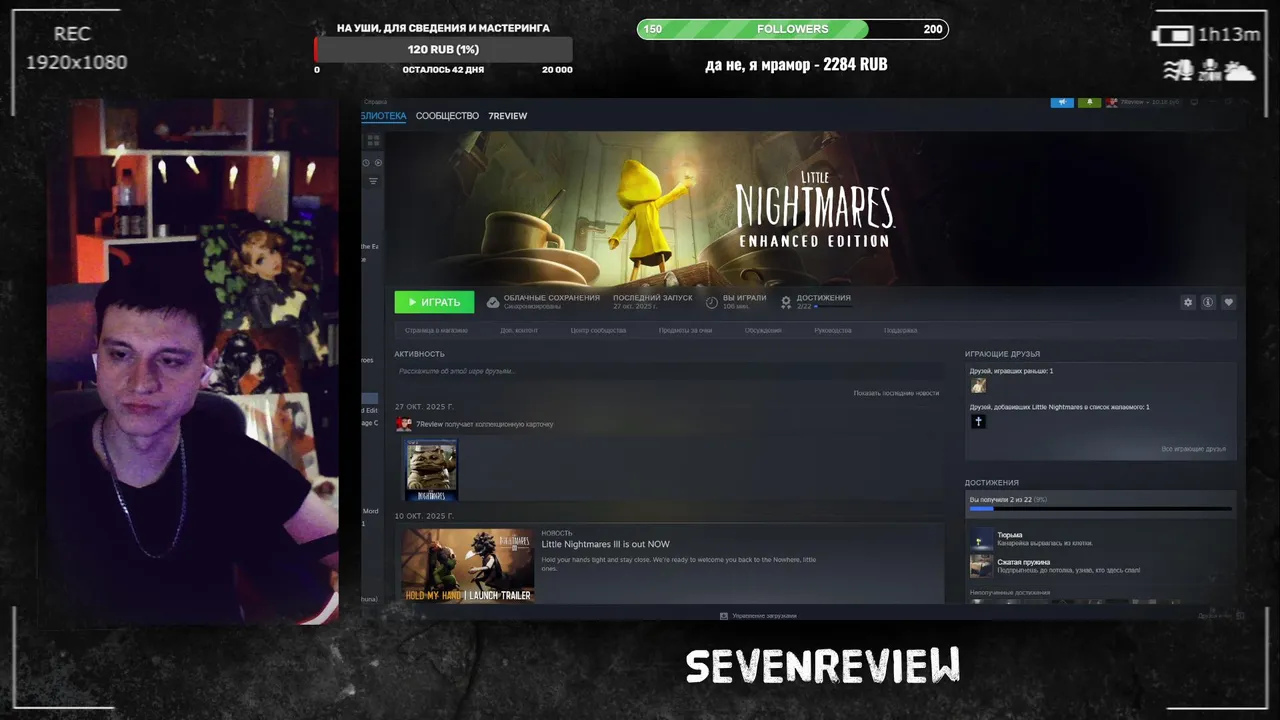This screenshot has height=720, width=1280.
Task: Open the Сжатая пружина achievement icon
Action: 981,566
